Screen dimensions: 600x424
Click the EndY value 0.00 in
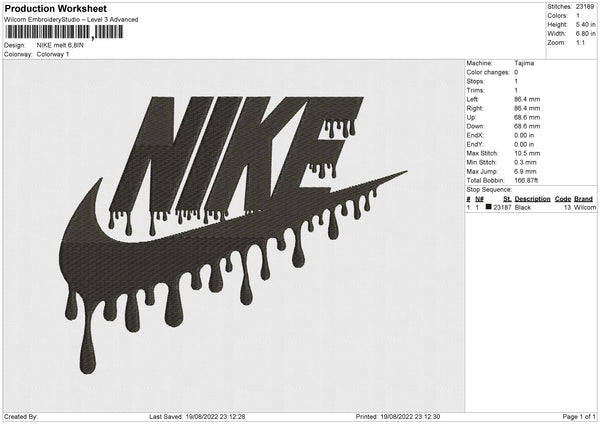click(524, 144)
